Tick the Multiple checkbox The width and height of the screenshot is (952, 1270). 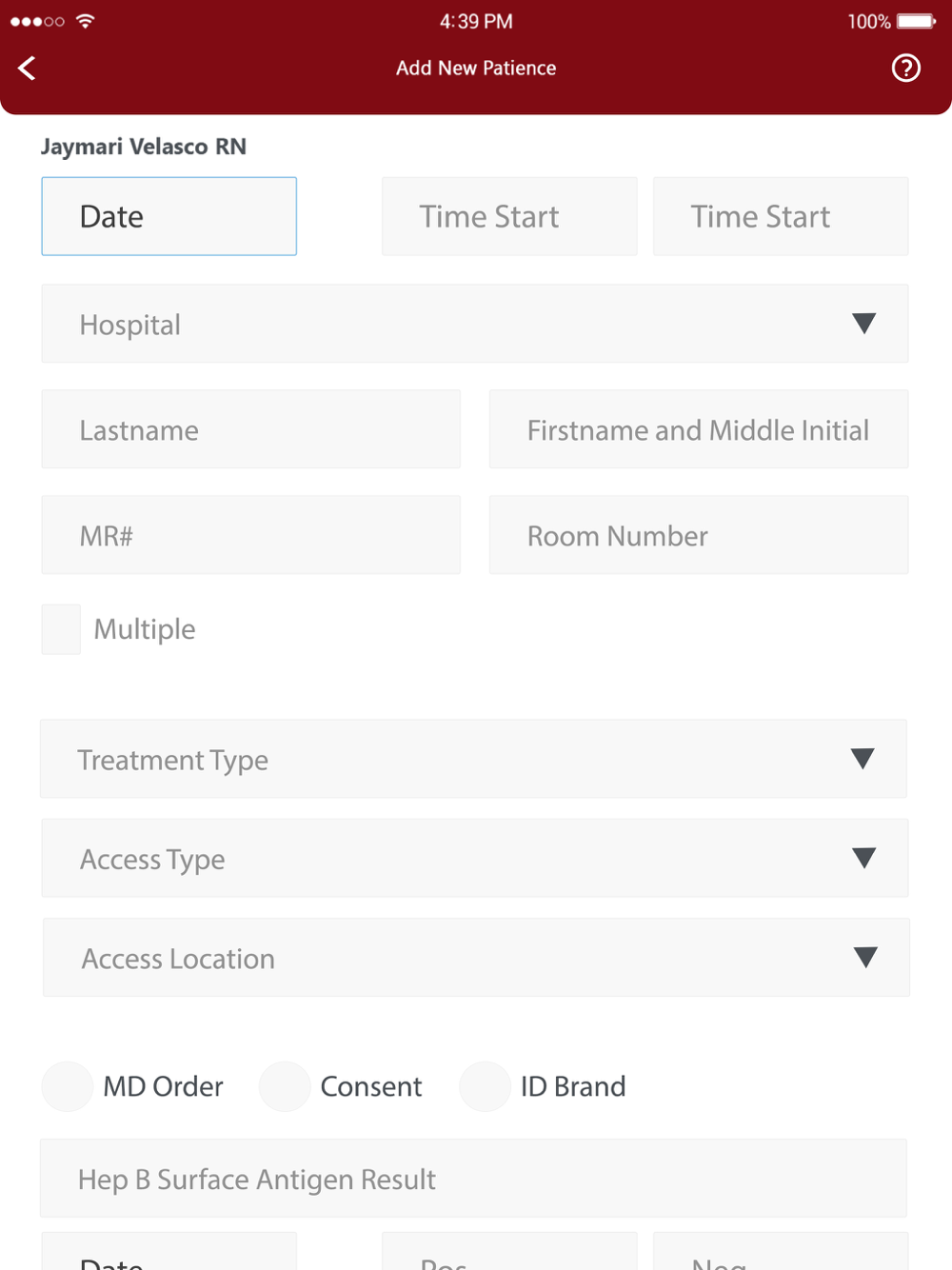(61, 629)
